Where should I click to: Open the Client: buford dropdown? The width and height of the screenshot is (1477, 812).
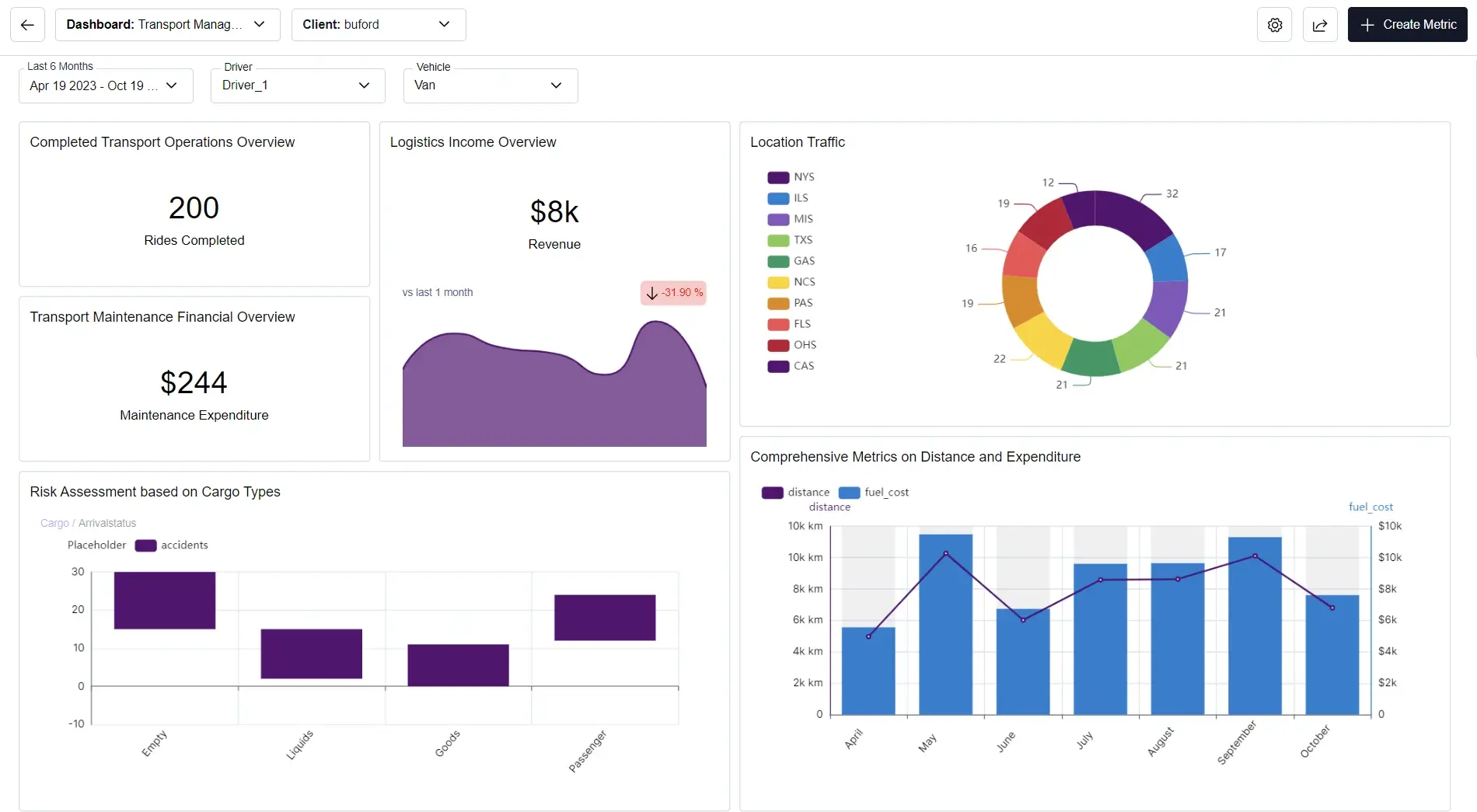click(x=378, y=24)
